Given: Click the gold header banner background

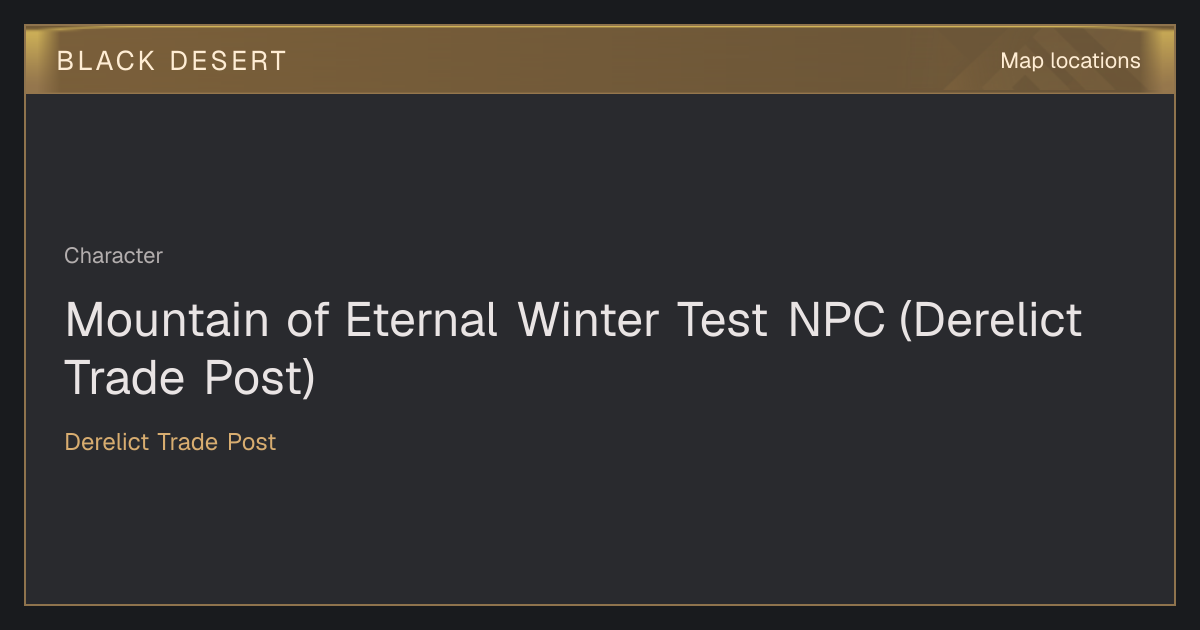Looking at the screenshot, I should 600,60.
